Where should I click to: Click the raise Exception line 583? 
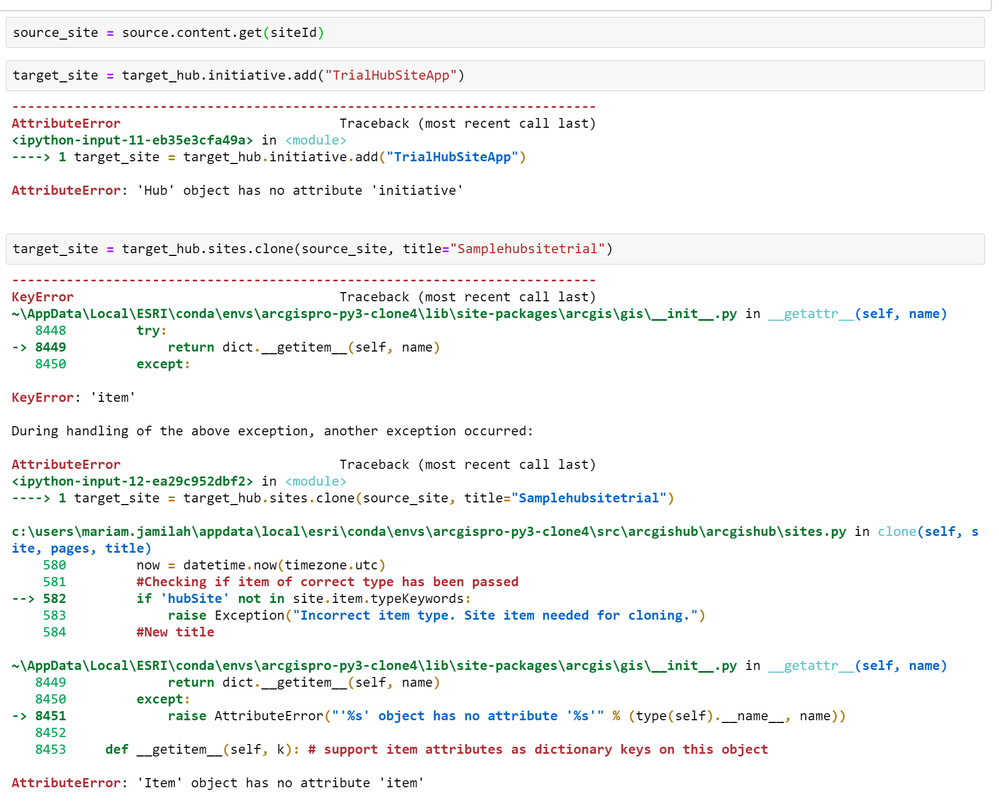coord(436,615)
